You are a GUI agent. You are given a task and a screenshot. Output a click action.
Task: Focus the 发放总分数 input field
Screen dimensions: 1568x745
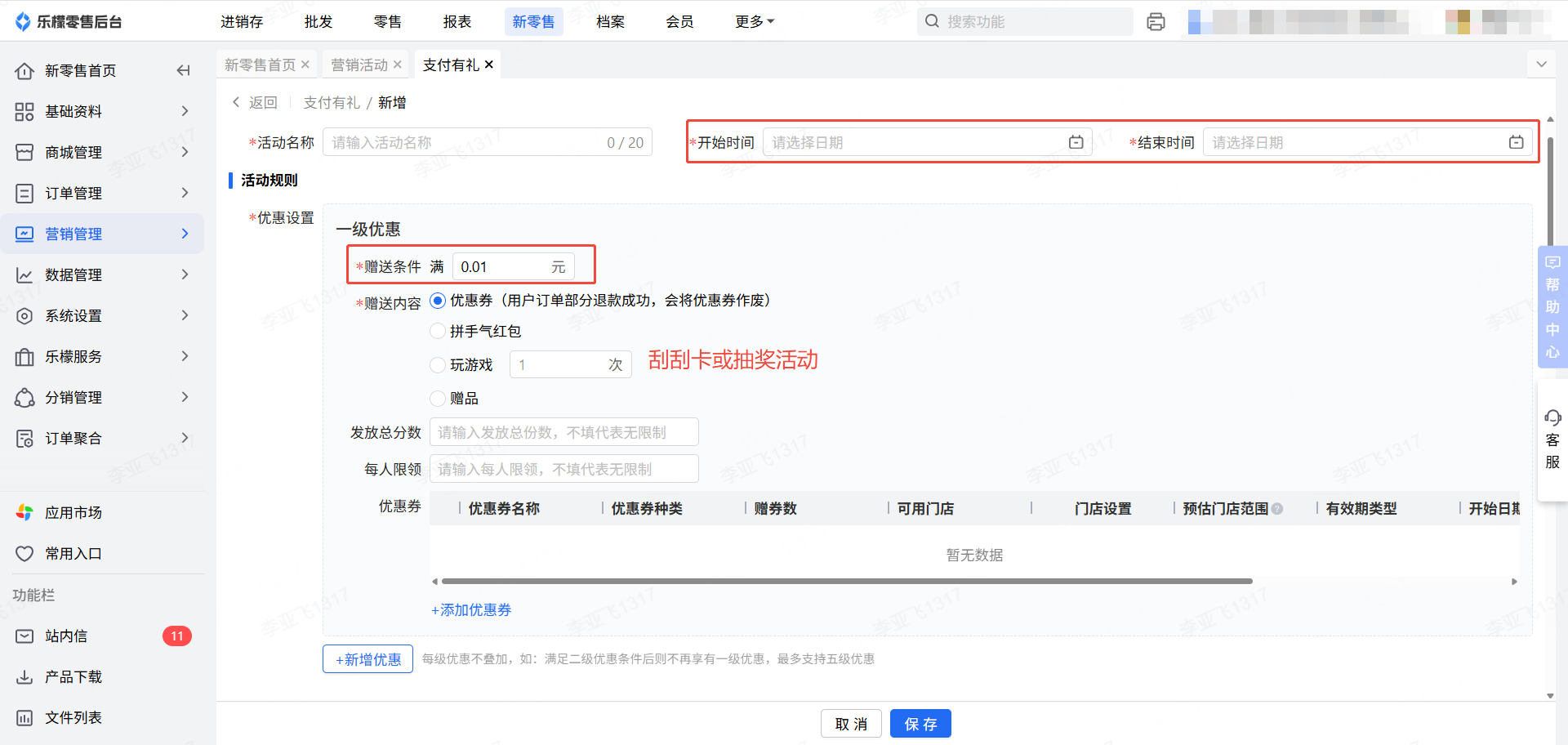564,432
